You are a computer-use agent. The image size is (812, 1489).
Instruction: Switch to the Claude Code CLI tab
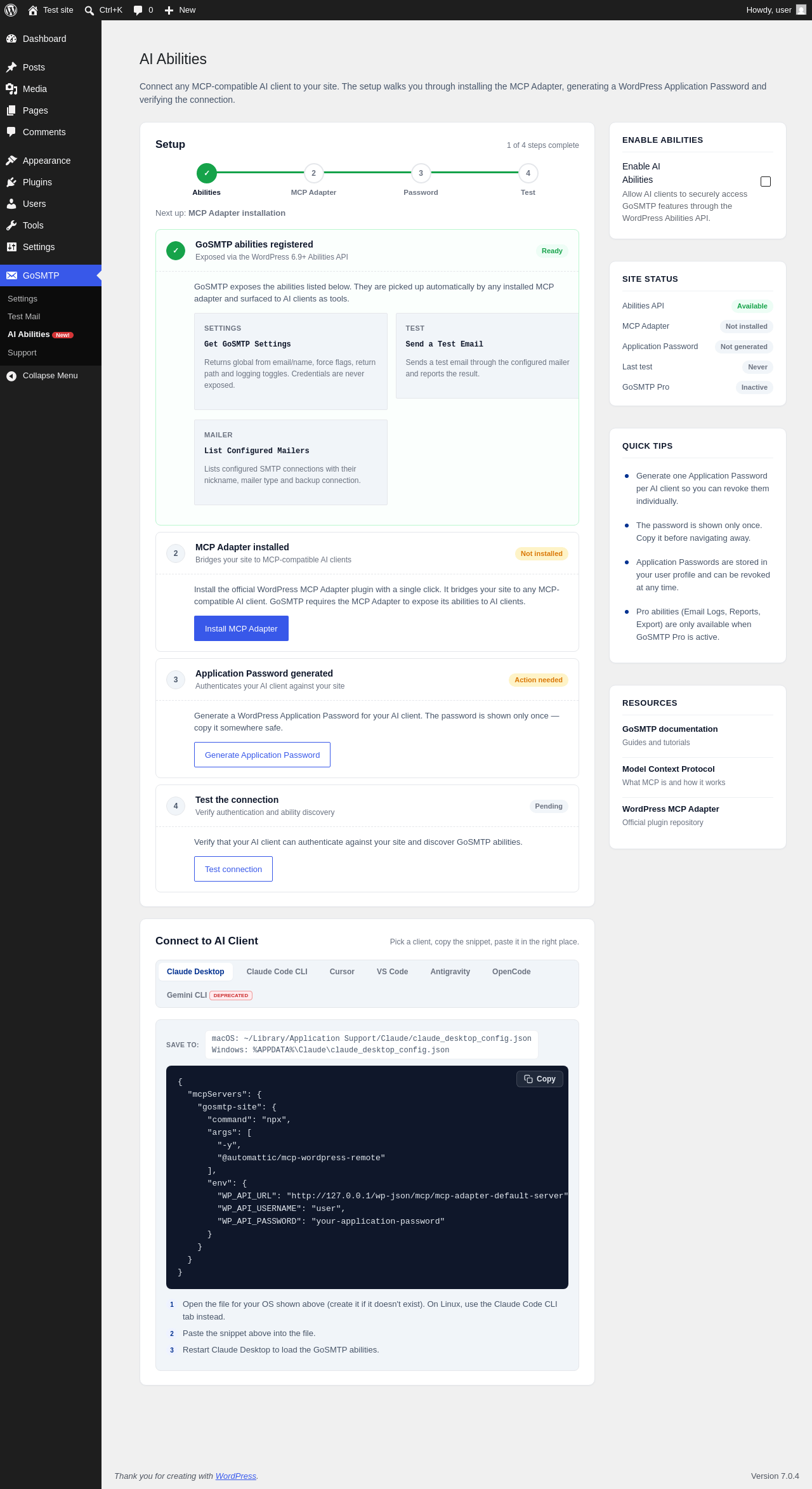pyautogui.click(x=277, y=972)
